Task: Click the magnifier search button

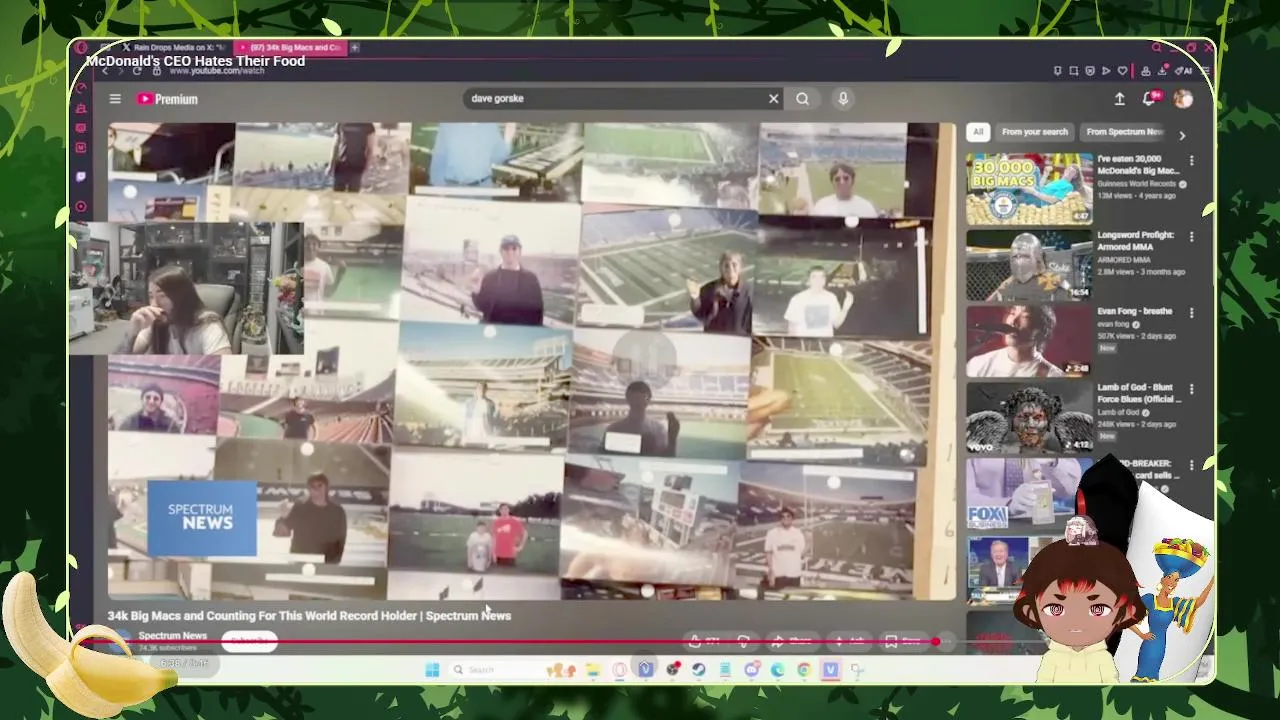Action: click(x=802, y=98)
